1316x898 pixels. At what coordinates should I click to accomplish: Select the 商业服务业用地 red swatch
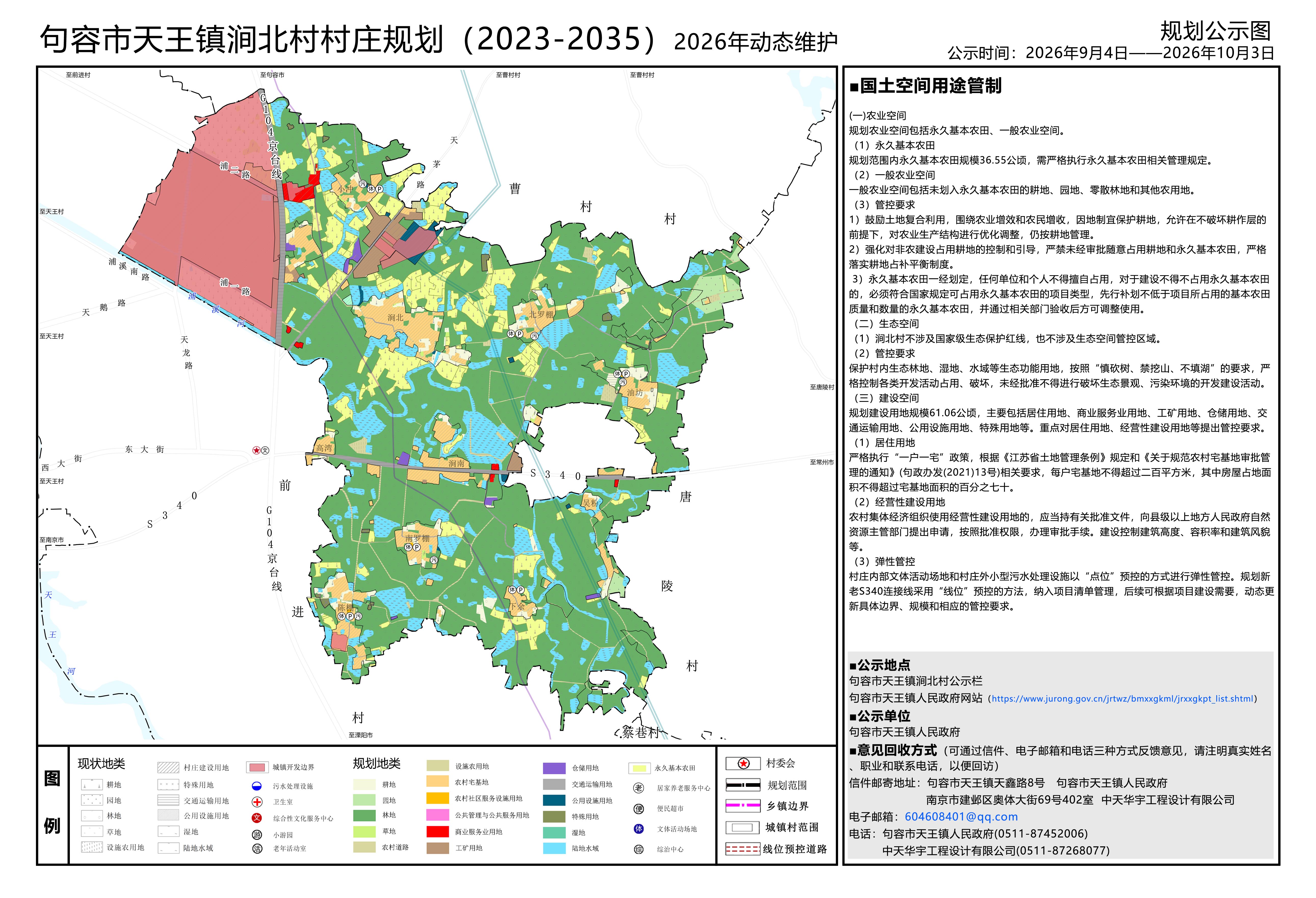coord(437,832)
